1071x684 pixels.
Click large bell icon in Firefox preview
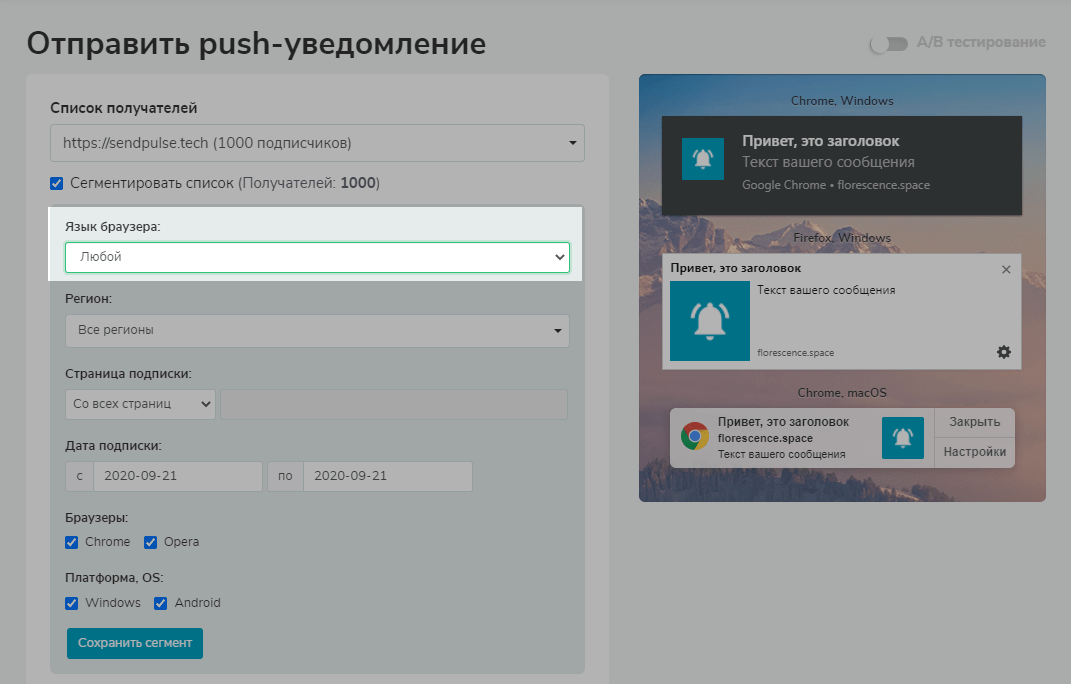[710, 321]
